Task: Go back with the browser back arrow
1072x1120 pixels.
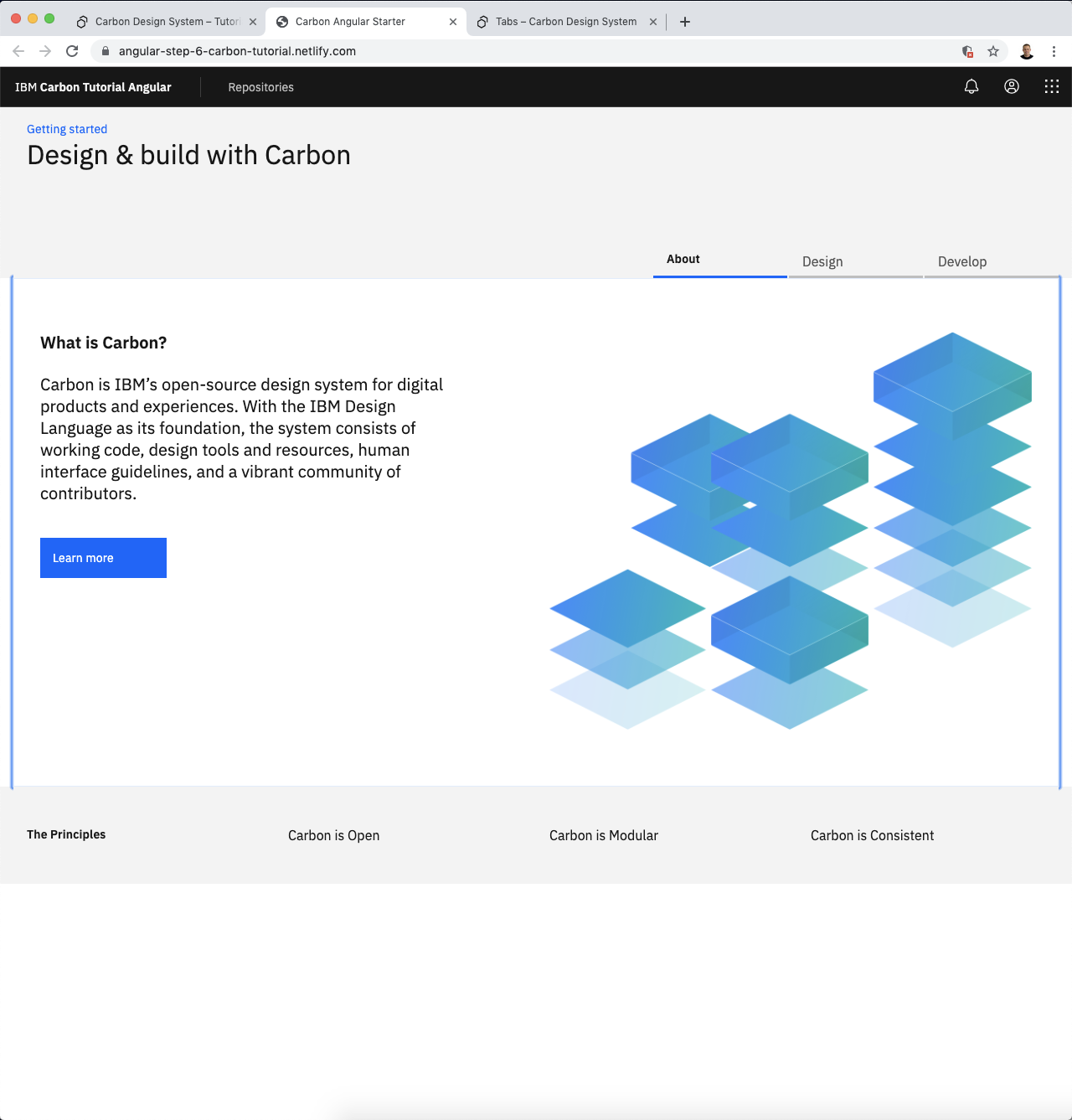Action: [18, 51]
